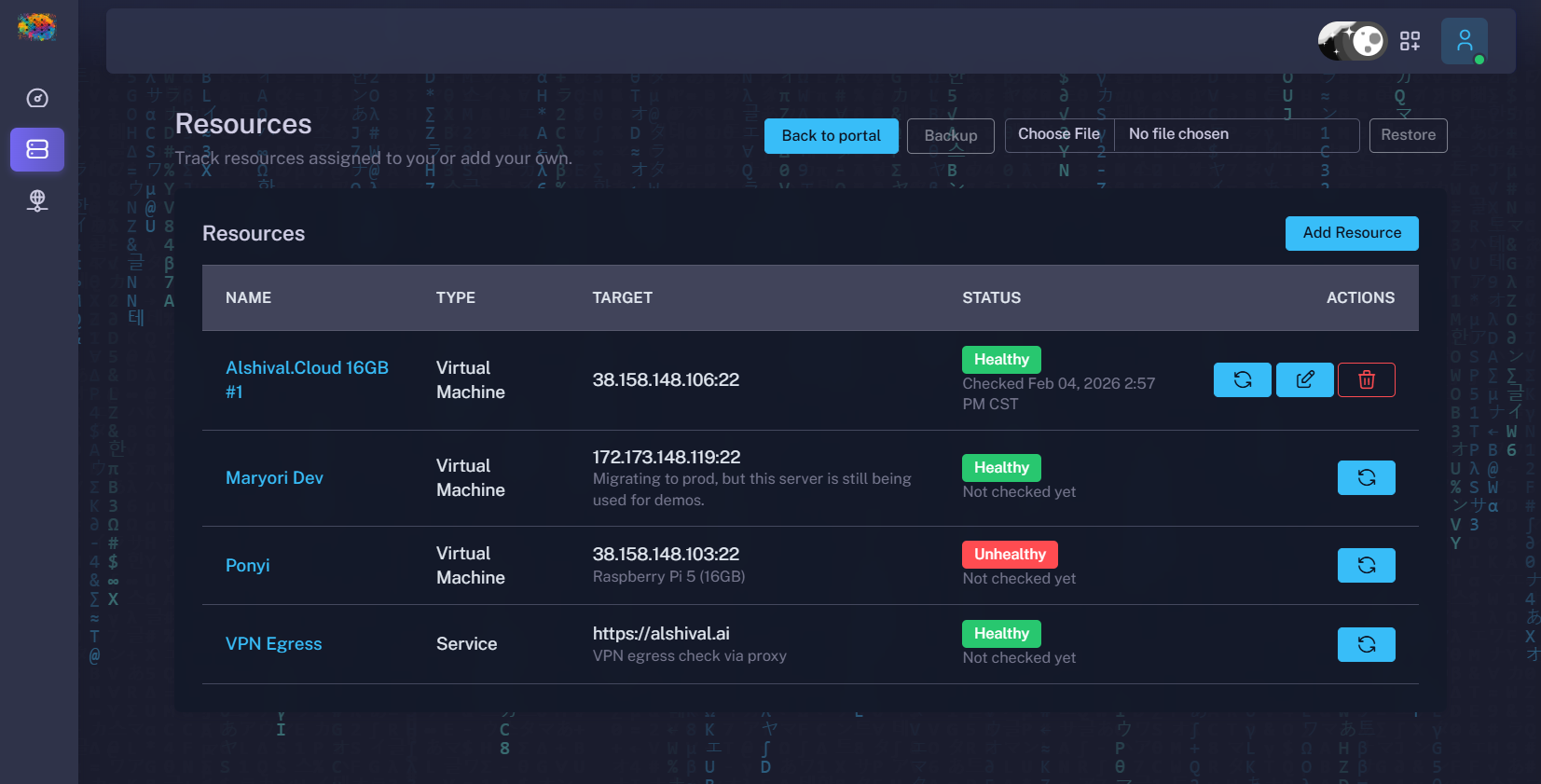Click Choose File to select backup
This screenshot has width=1541, height=784.
pos(1059,134)
